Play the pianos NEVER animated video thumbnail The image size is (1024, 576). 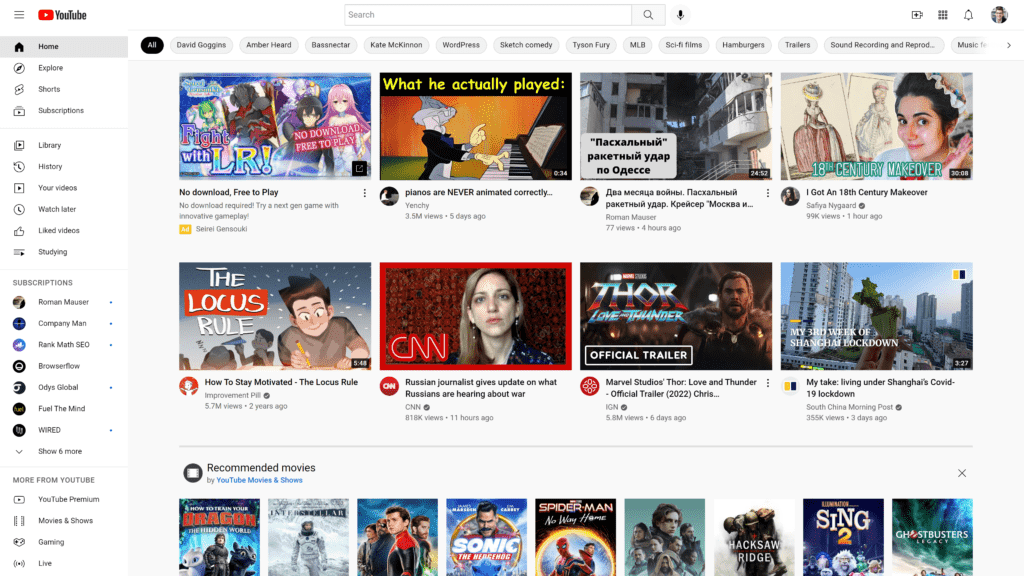[x=475, y=126]
